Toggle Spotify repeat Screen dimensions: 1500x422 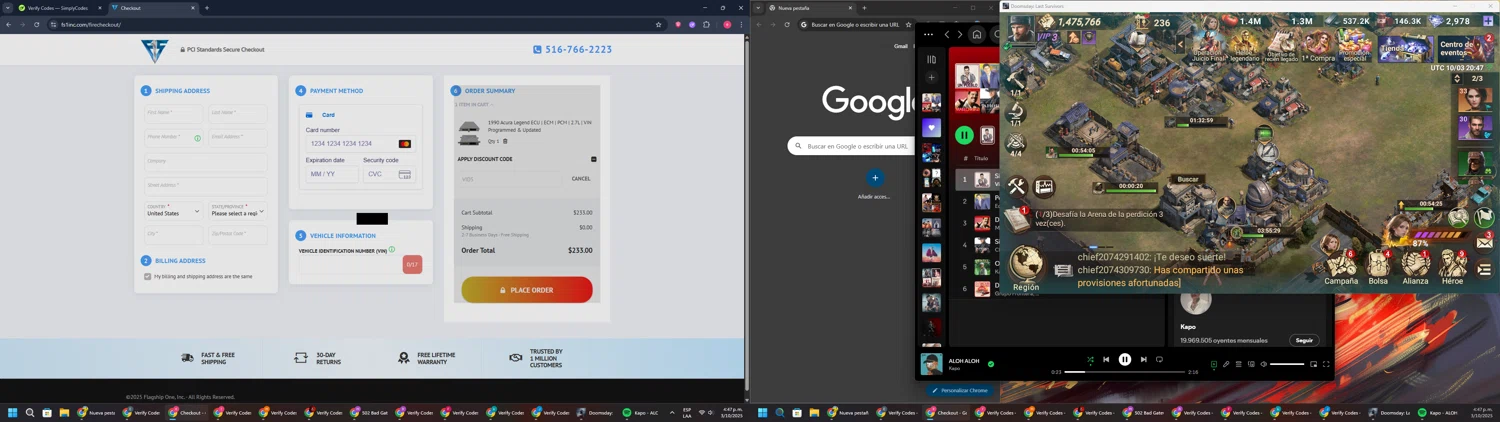tap(1160, 360)
